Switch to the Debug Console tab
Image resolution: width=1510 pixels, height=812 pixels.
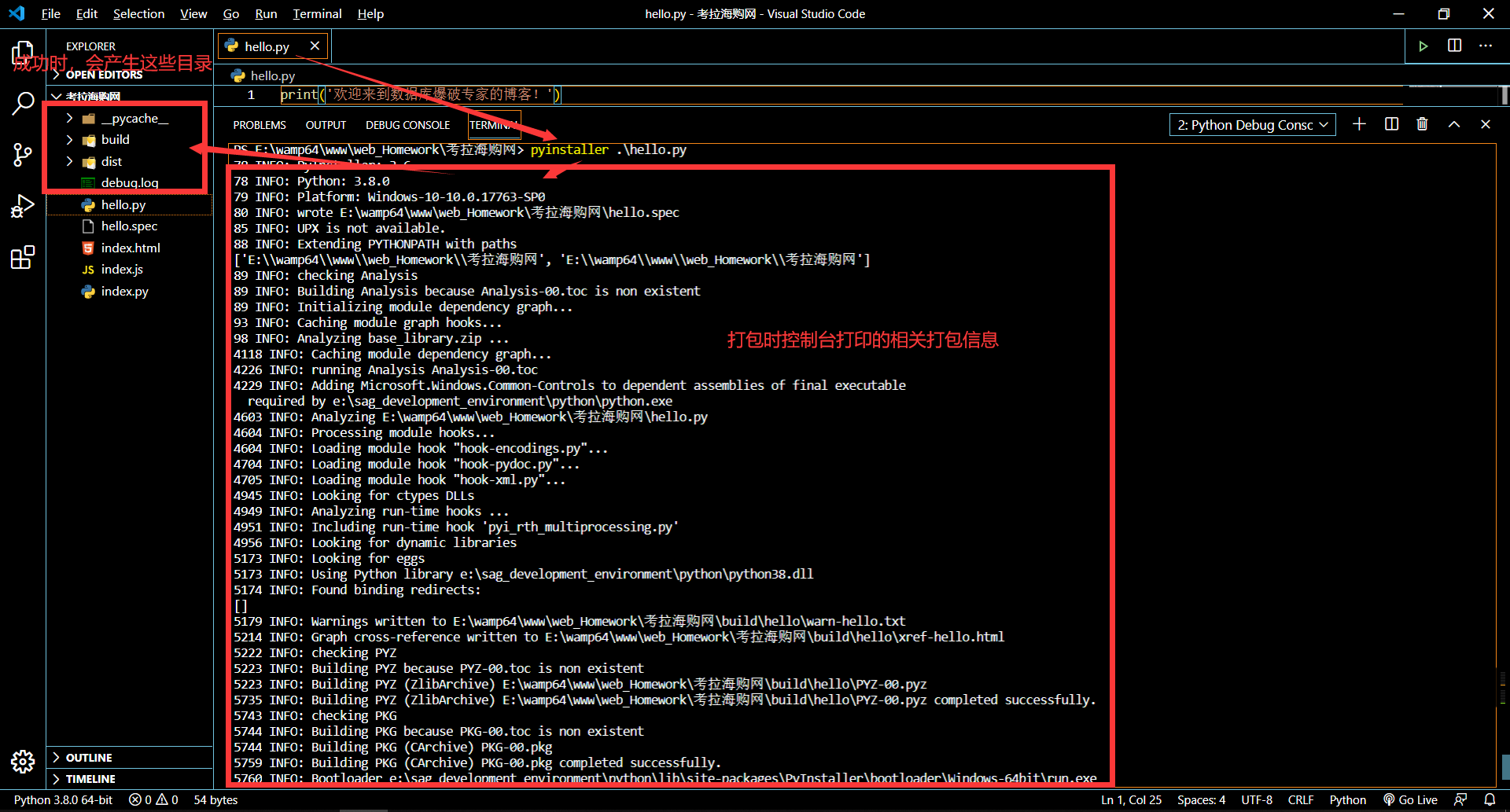[407, 125]
